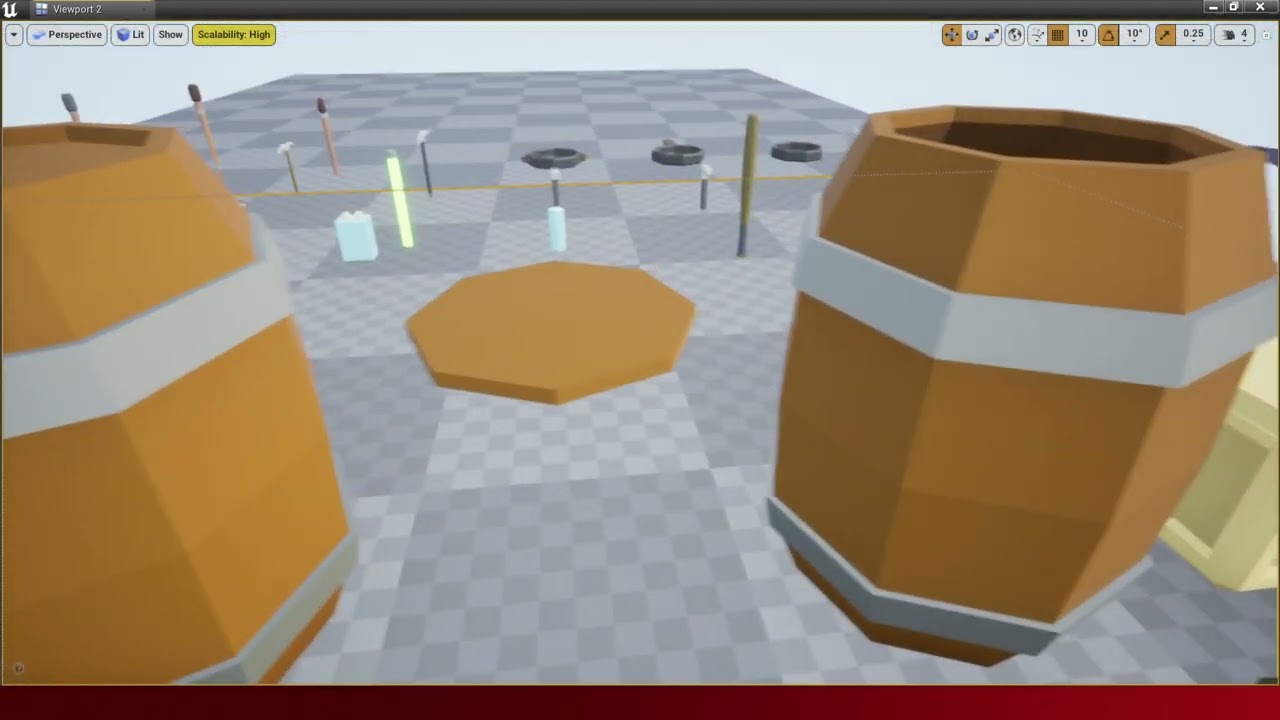The height and width of the screenshot is (720, 1280).
Task: Click the Unreal Engine logo icon
Action: pos(11,9)
